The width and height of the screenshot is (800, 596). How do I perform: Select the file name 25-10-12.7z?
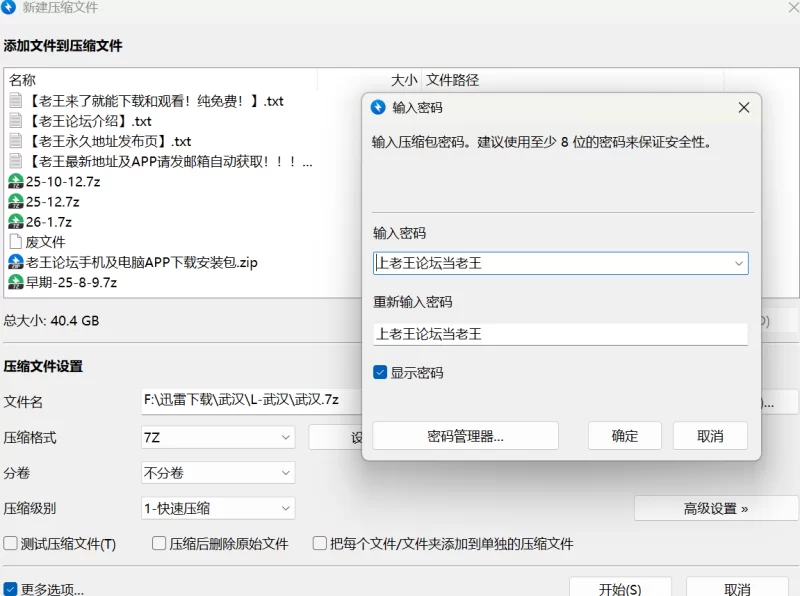point(63,182)
